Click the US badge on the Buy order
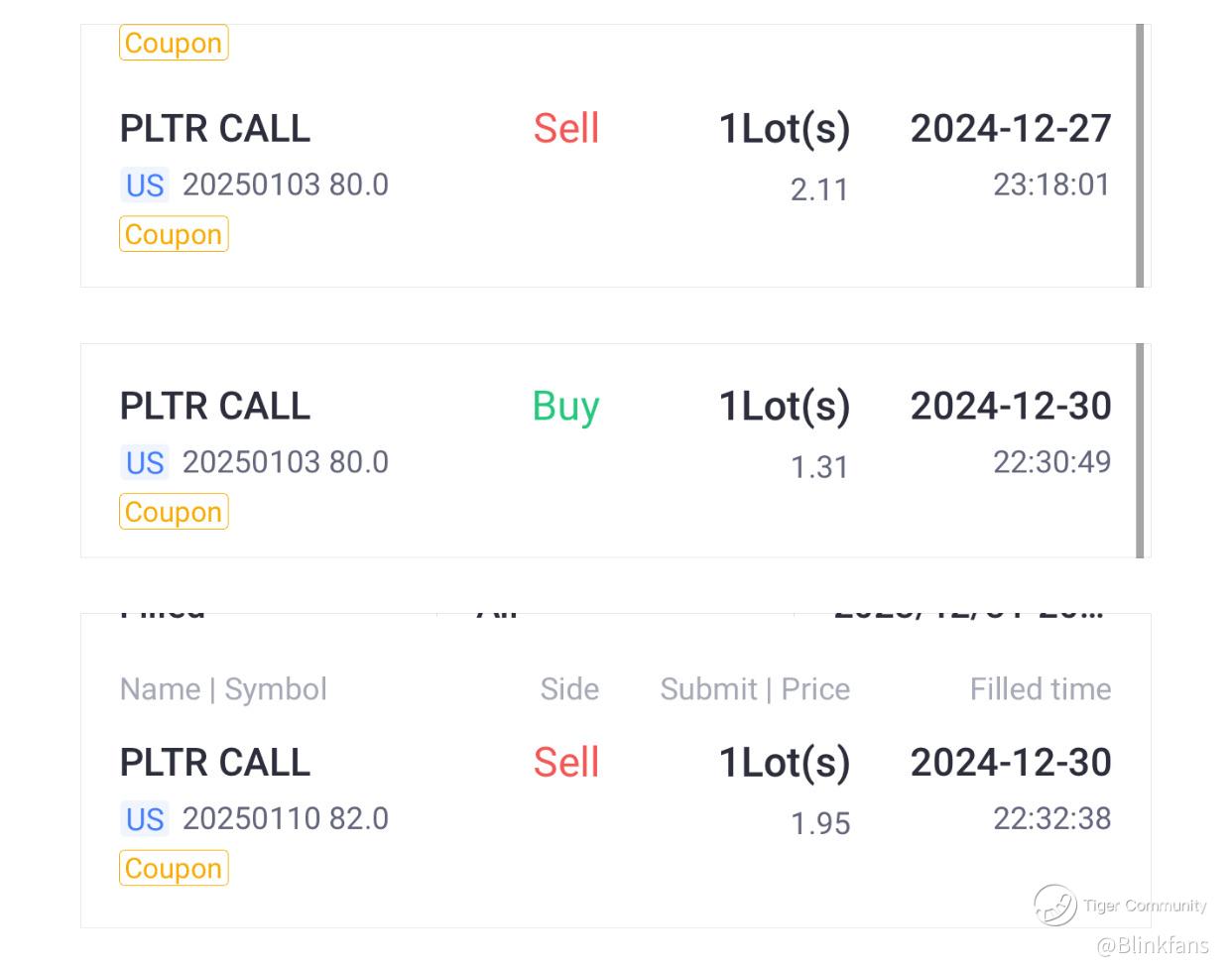This screenshot has height=973, width=1232. coord(145,462)
